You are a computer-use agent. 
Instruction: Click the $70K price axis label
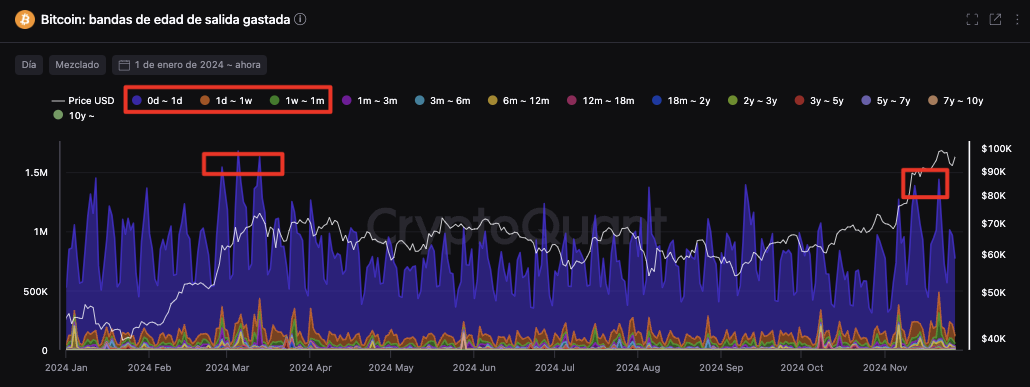coord(993,224)
